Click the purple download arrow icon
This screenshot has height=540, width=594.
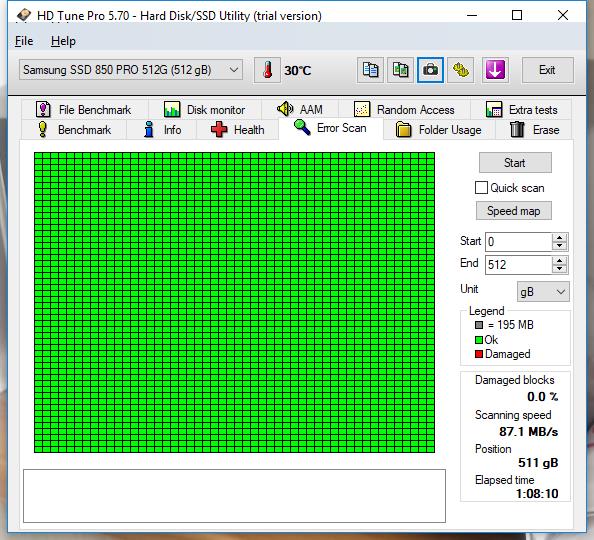click(x=495, y=70)
